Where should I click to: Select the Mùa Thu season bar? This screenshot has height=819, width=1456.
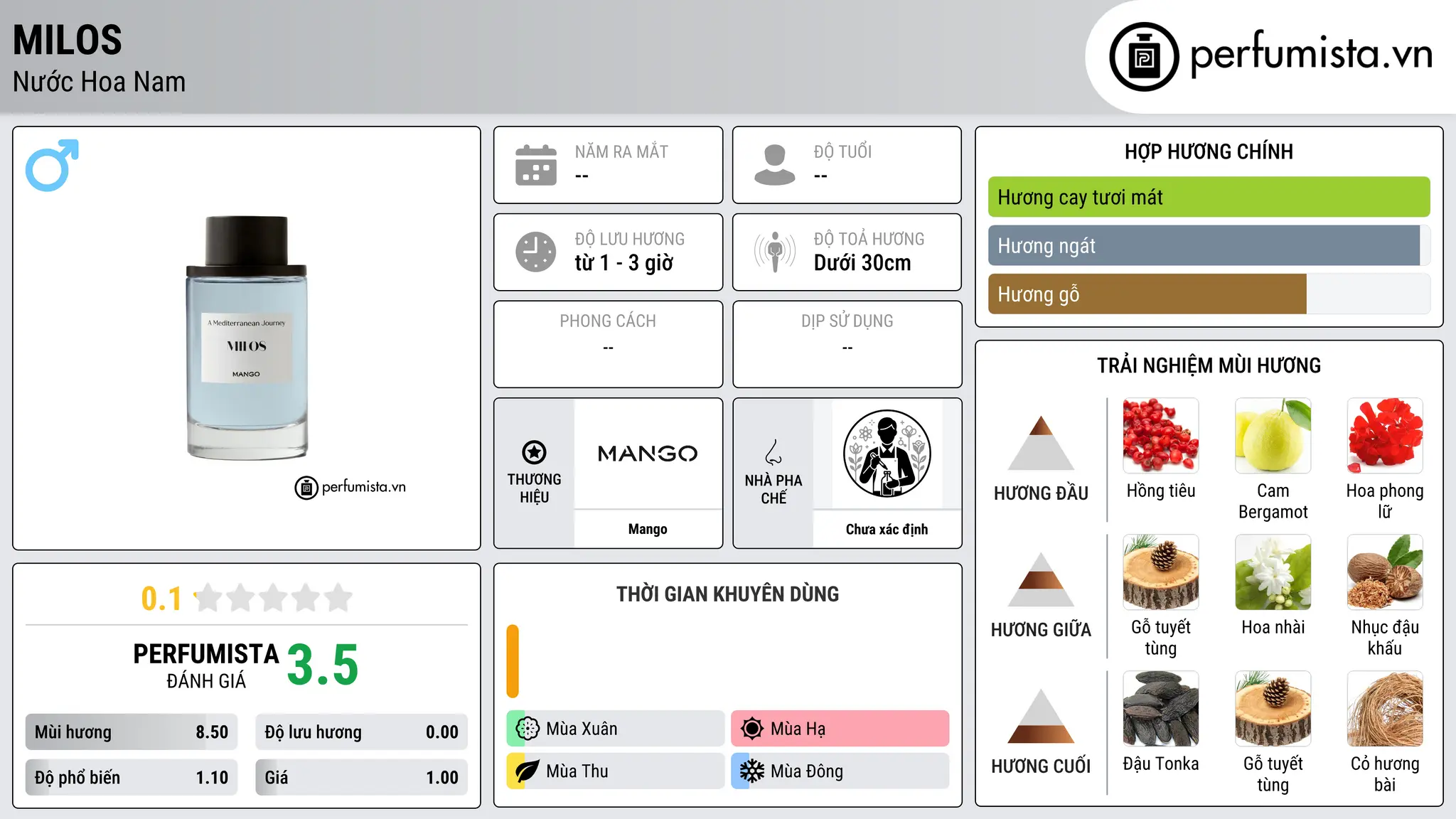pyautogui.click(x=616, y=771)
